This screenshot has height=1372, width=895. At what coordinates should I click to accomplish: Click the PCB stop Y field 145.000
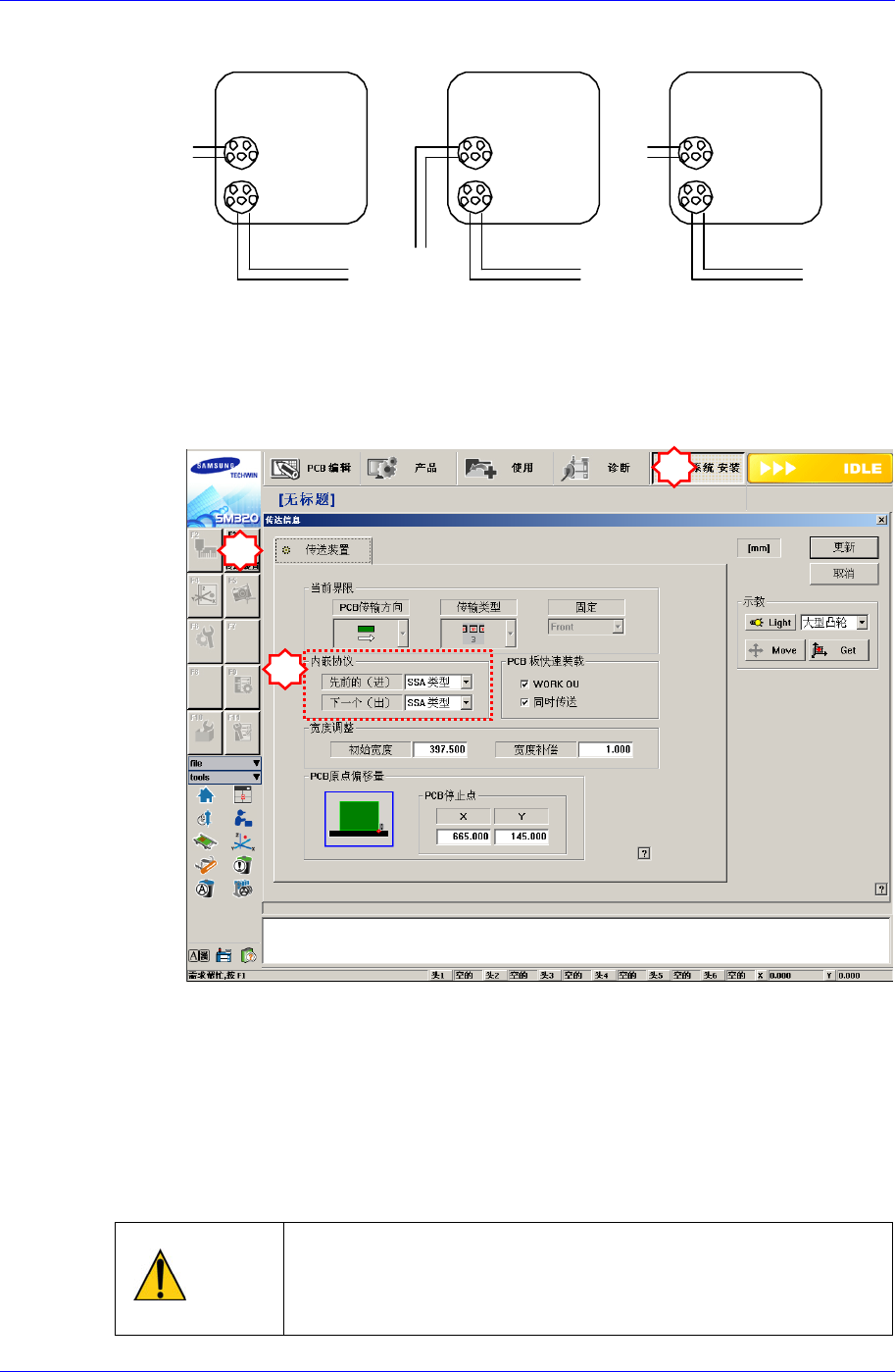click(x=522, y=837)
